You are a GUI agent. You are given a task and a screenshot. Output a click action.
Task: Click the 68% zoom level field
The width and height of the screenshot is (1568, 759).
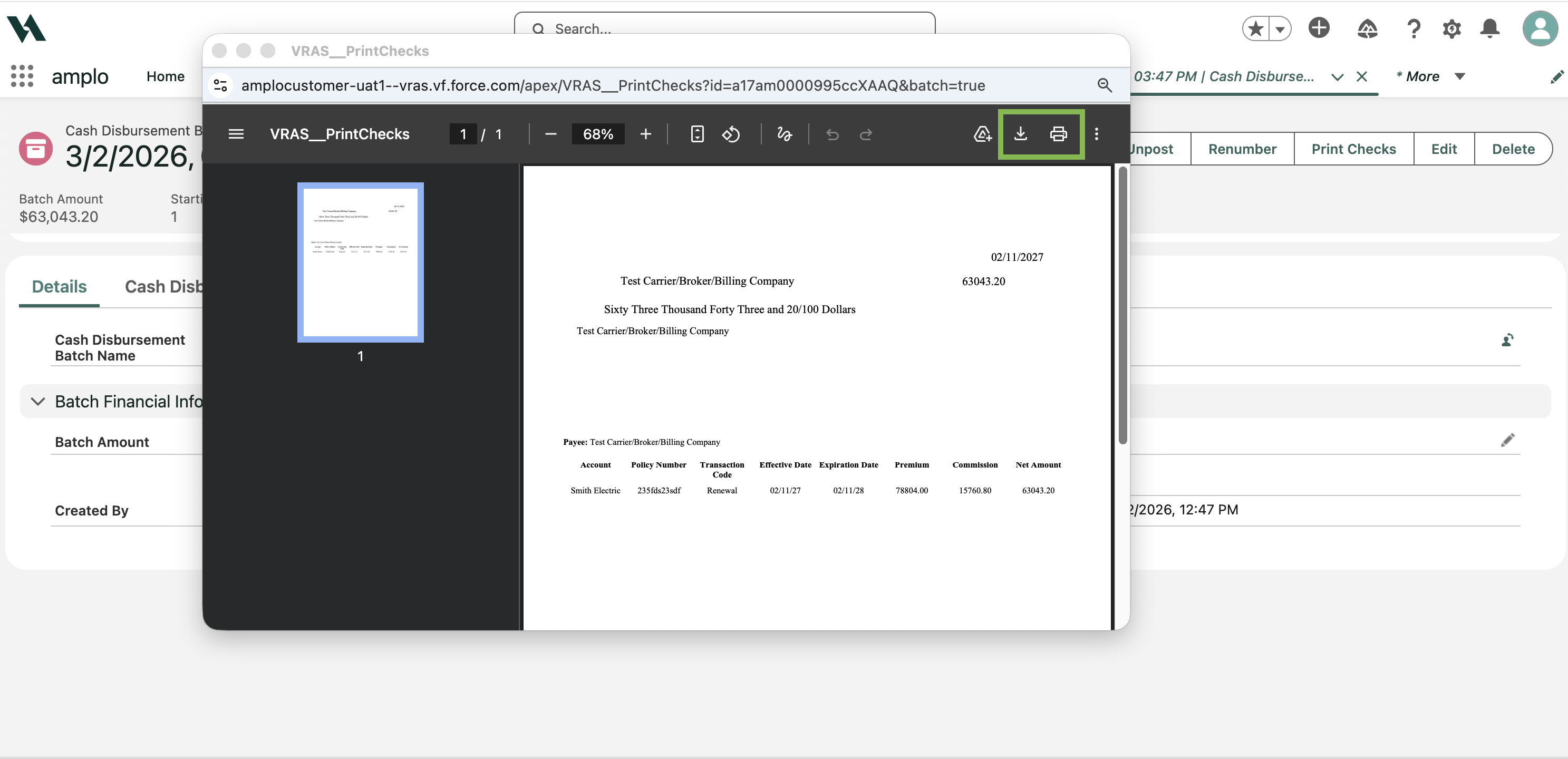pos(598,134)
